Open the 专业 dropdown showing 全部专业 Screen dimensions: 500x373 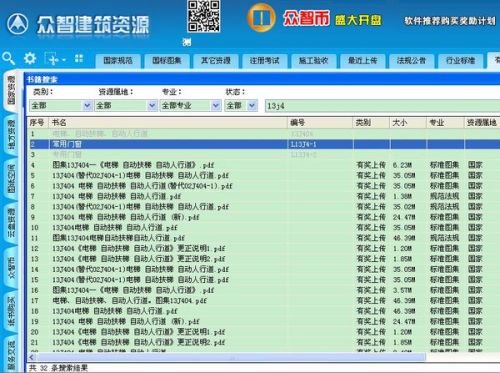[190, 106]
